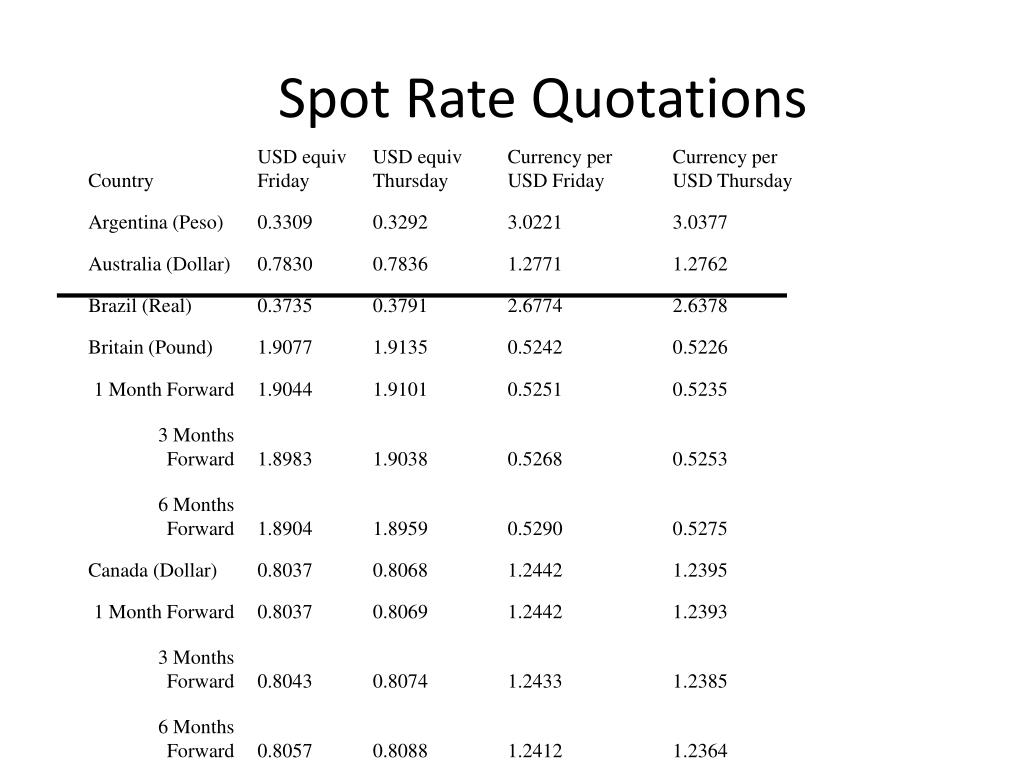Click Brazil's currency value 2.6774
The image size is (1024, 768).
534,306
